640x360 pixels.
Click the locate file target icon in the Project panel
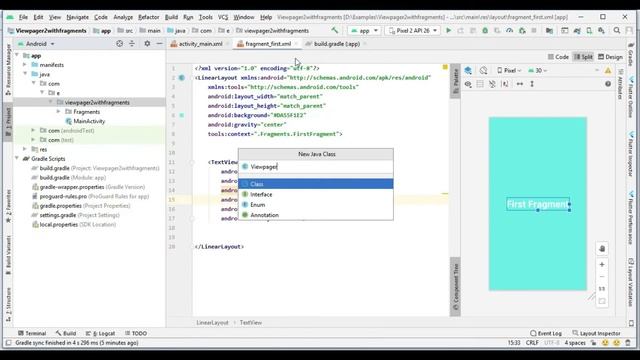[119, 44]
